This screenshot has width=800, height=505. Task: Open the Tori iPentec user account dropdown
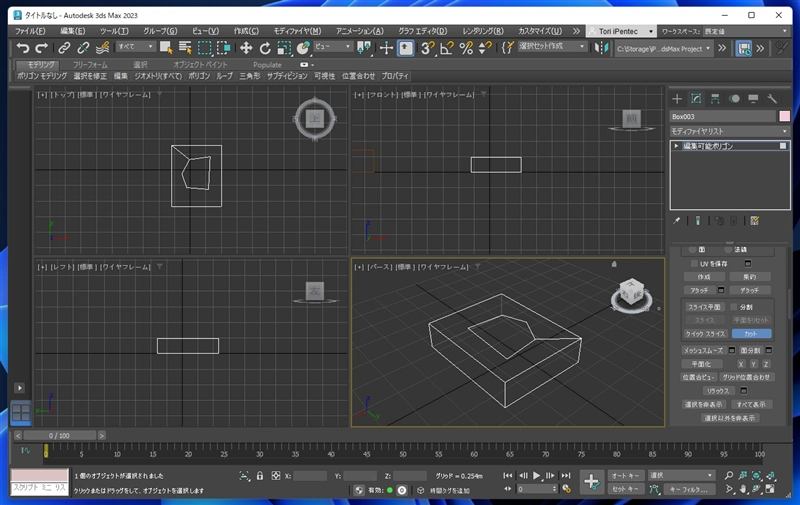[x=621, y=31]
